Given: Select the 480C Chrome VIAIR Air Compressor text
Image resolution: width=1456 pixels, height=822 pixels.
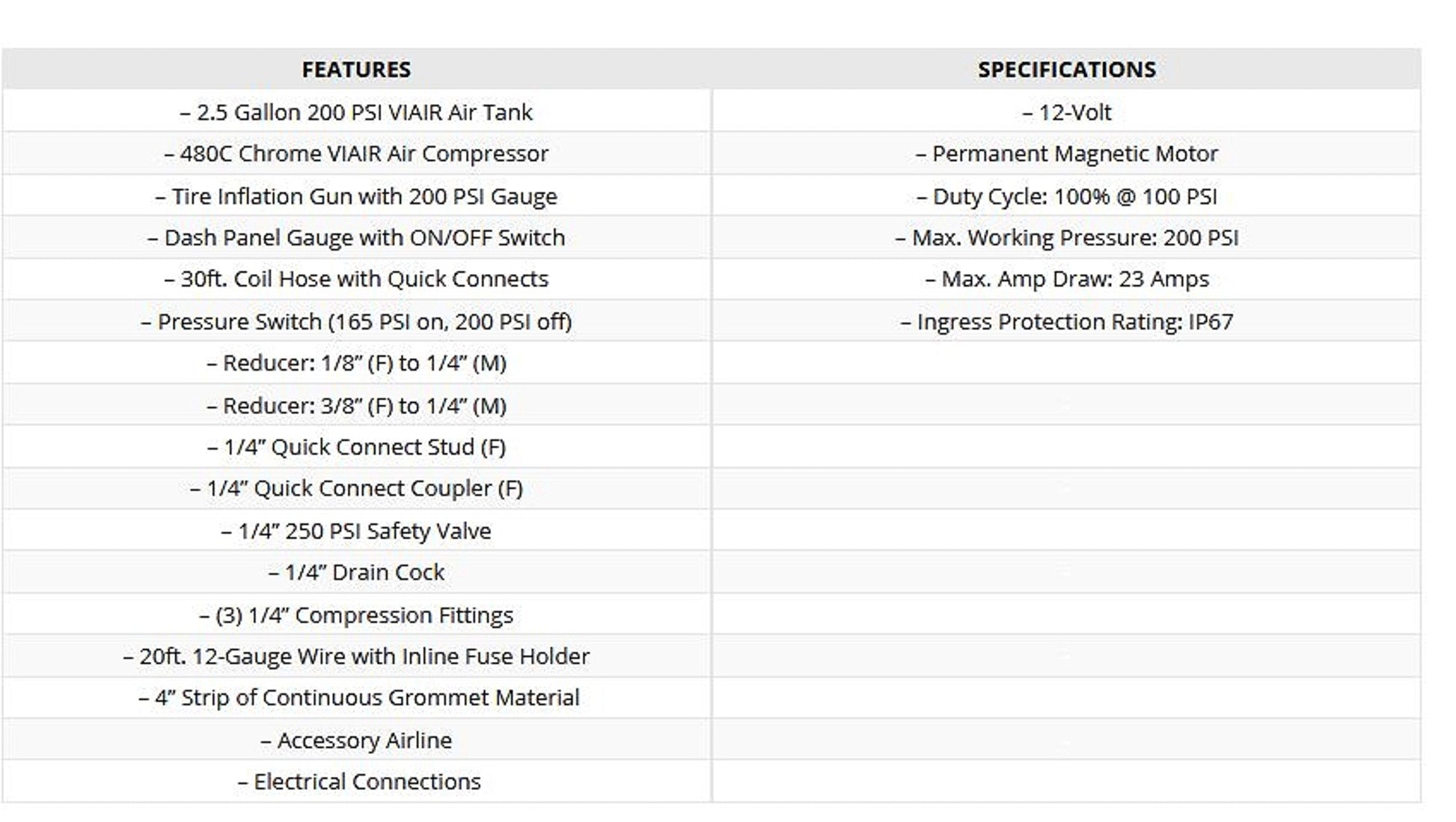Looking at the screenshot, I should [356, 153].
